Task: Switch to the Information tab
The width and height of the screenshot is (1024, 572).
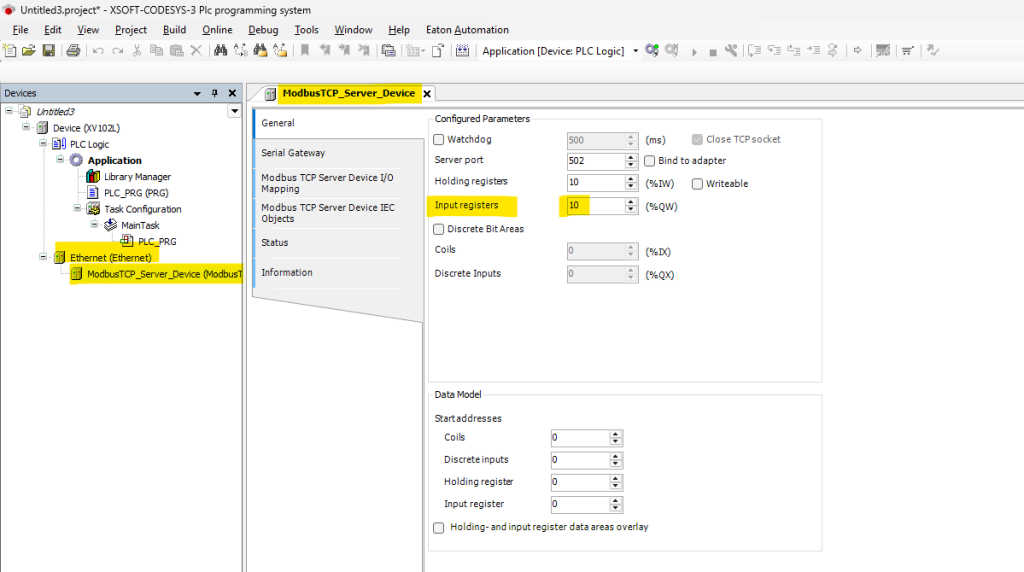Action: (x=287, y=272)
